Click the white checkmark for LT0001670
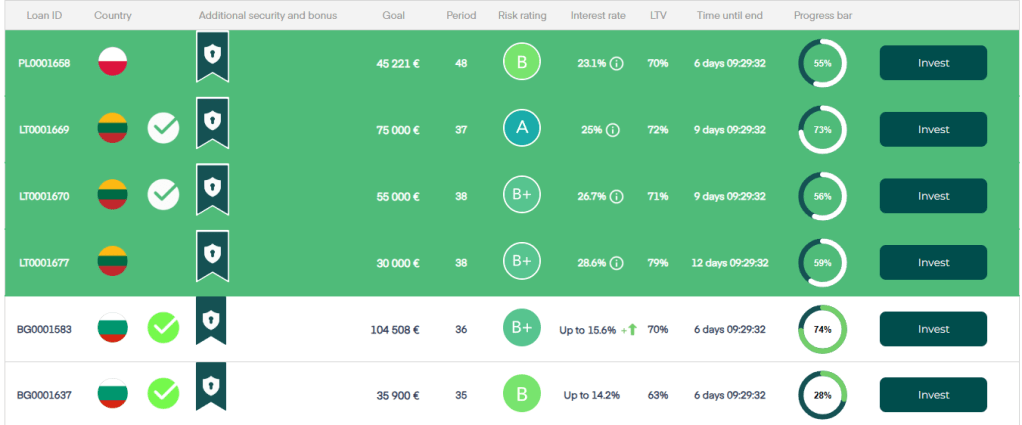 (x=164, y=195)
